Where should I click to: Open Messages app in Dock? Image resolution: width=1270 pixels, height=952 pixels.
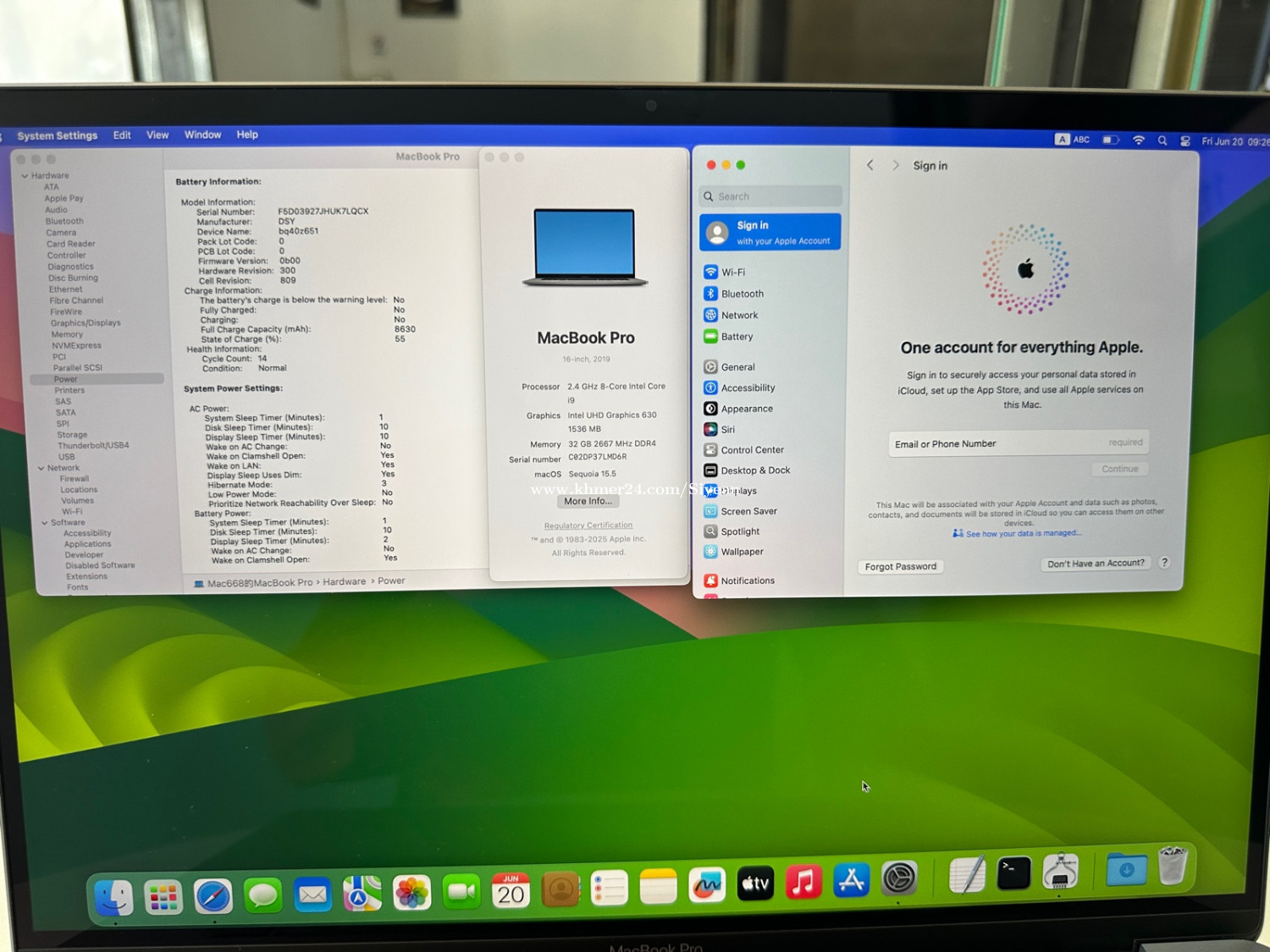(263, 894)
